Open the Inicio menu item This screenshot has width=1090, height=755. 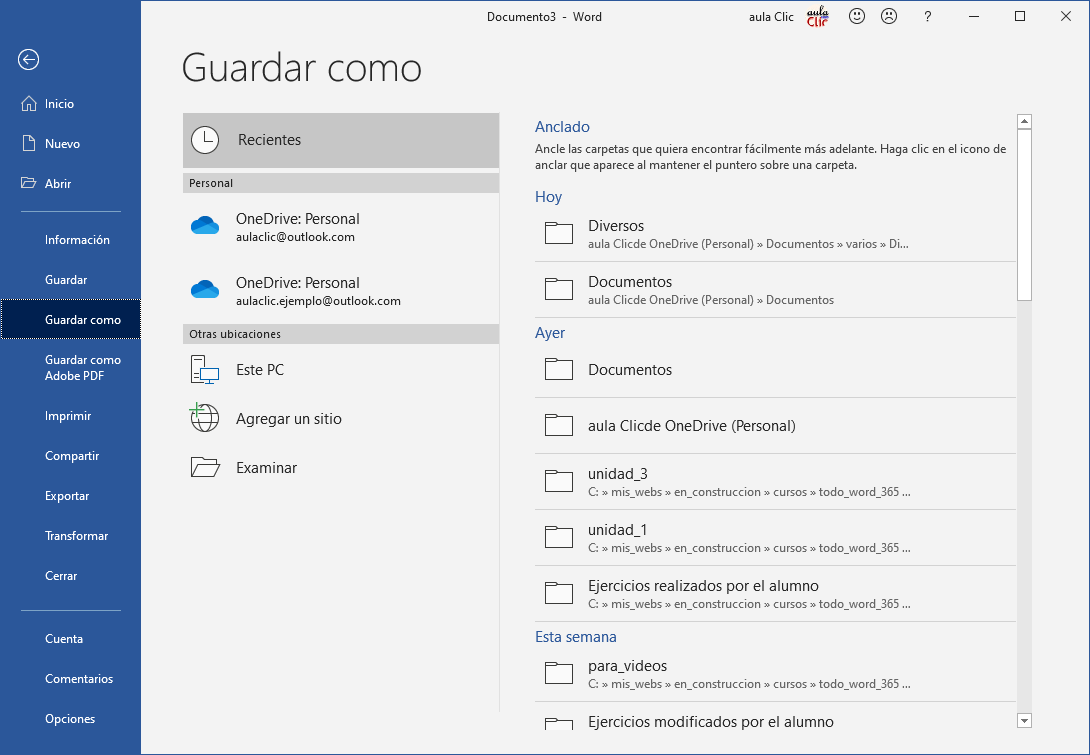(59, 104)
